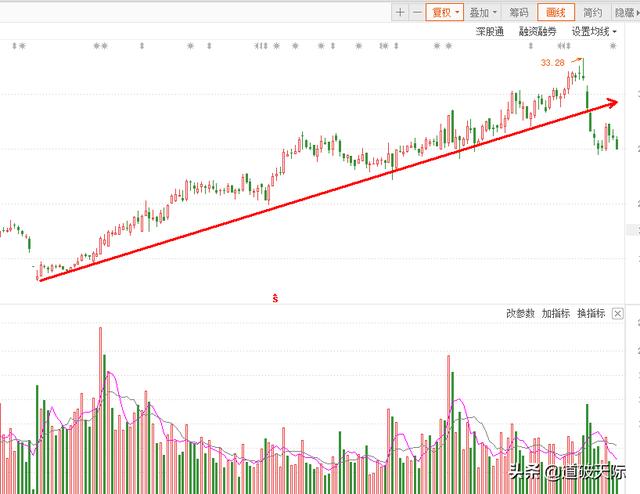Click 改参数 to edit indicator parameters
640x494 pixels.
point(520,314)
